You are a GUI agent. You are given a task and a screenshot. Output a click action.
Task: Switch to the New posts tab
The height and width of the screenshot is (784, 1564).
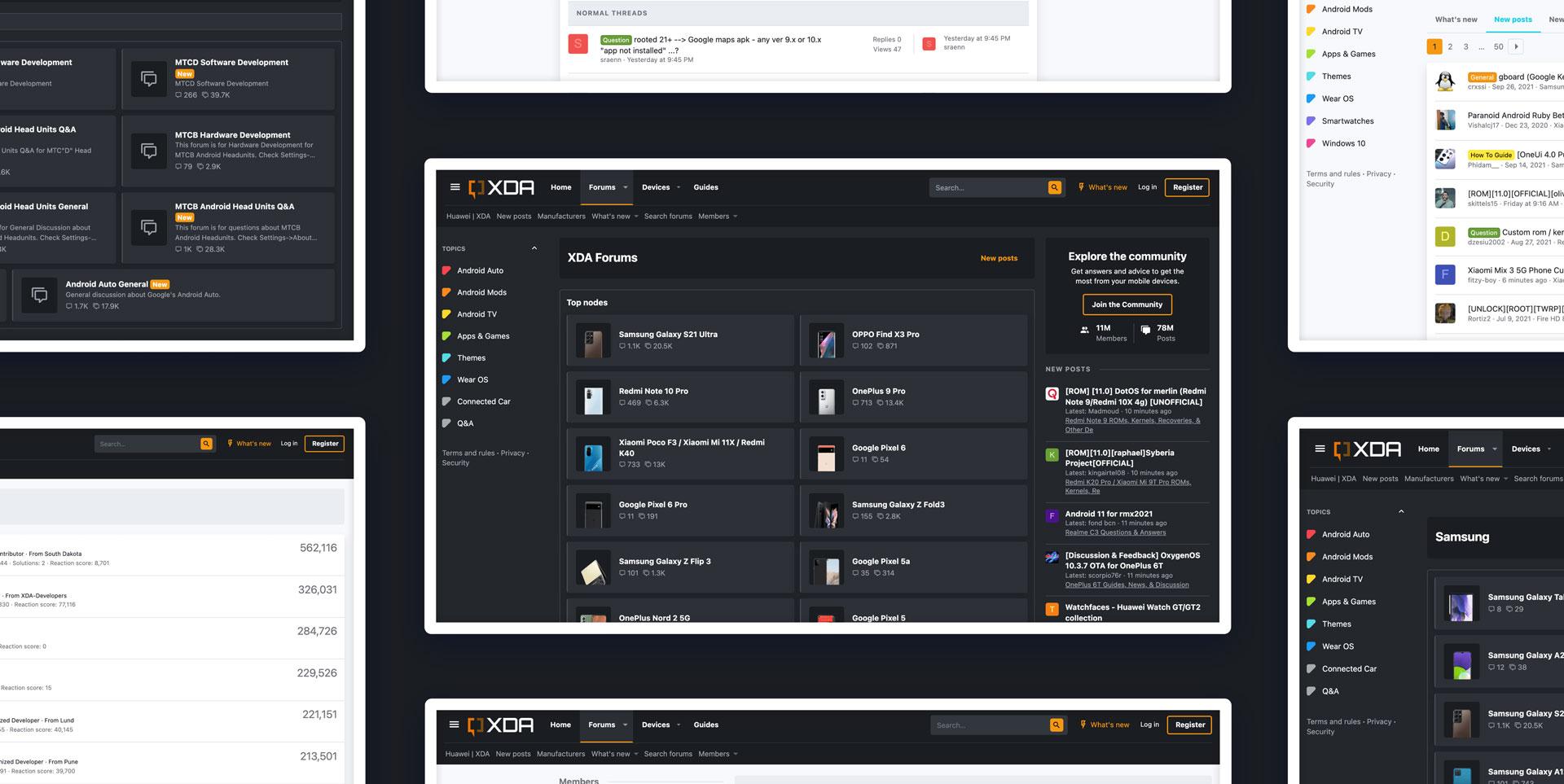(x=1513, y=20)
